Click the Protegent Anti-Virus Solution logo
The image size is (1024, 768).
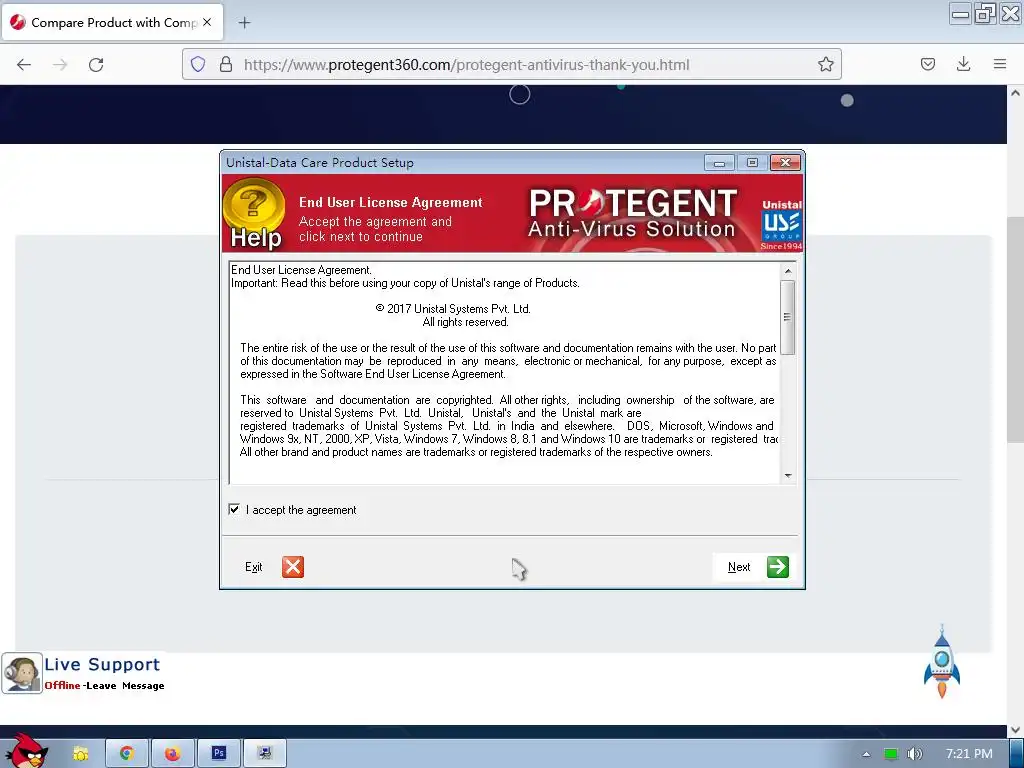click(x=632, y=213)
